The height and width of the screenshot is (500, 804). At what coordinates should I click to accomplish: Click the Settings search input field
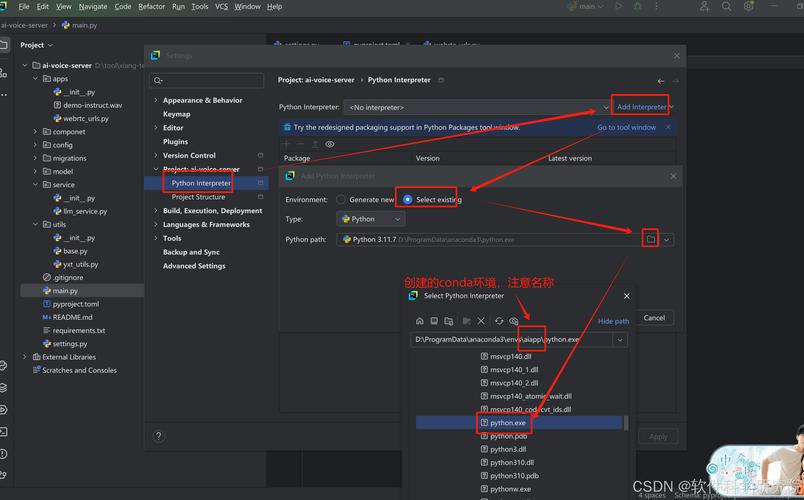click(207, 81)
